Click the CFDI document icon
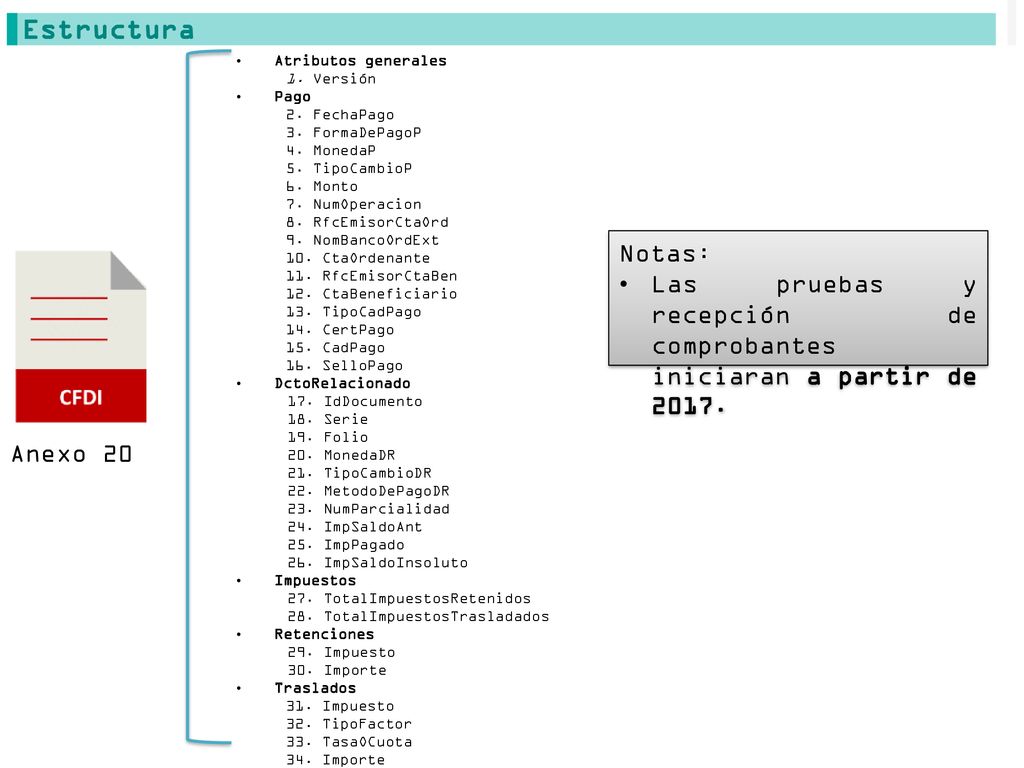Image resolution: width=1024 pixels, height=768 pixels. (x=81, y=337)
